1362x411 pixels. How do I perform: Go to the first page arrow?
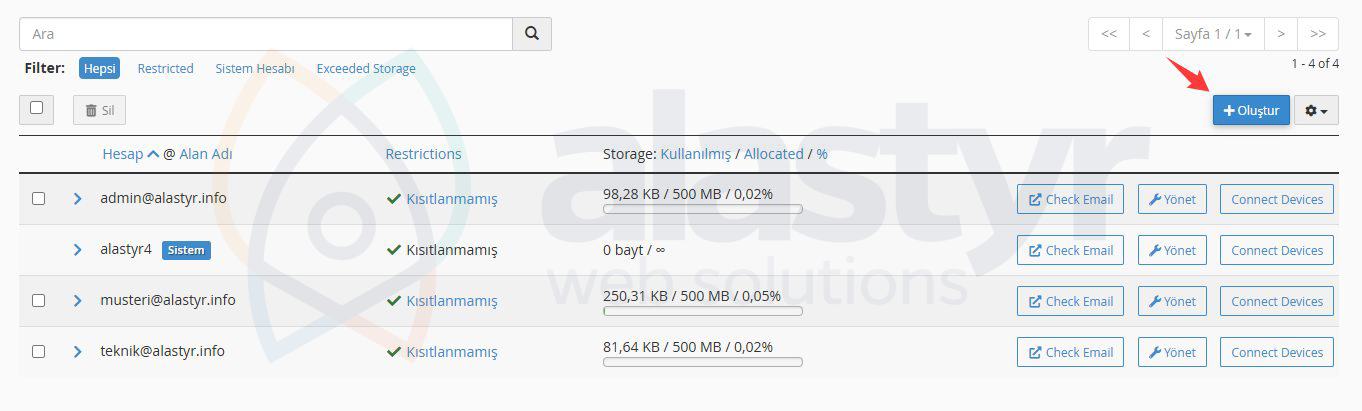coord(1108,34)
